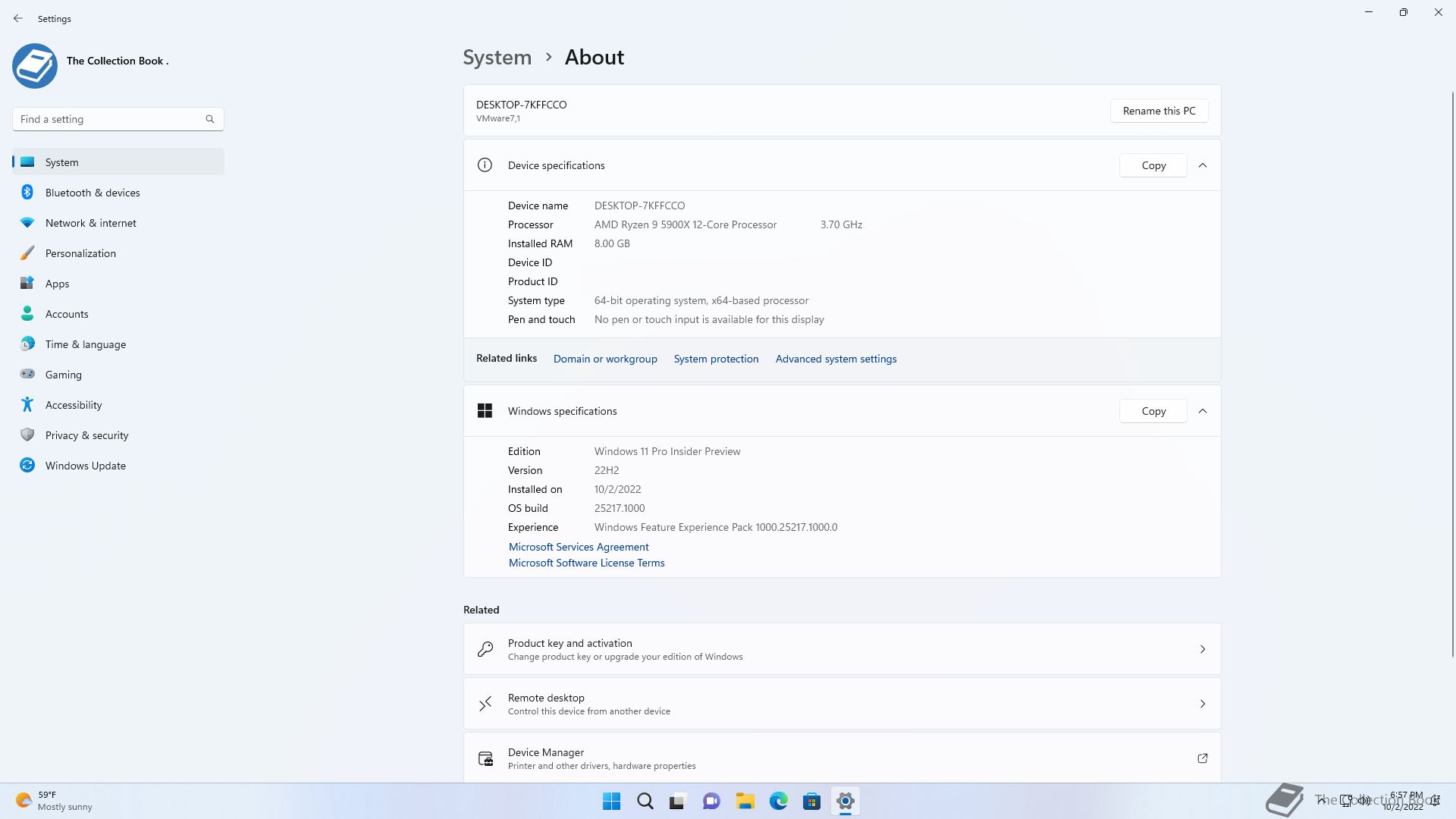Open Advanced system settings link

pyautogui.click(x=836, y=359)
